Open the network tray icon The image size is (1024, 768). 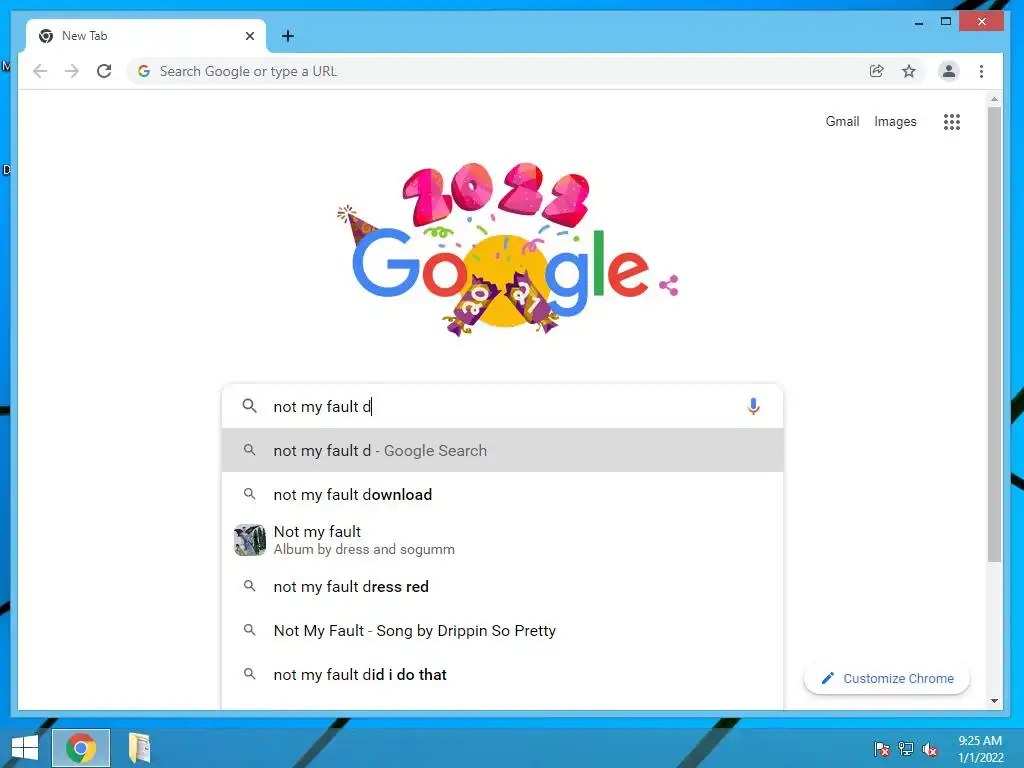tap(905, 749)
